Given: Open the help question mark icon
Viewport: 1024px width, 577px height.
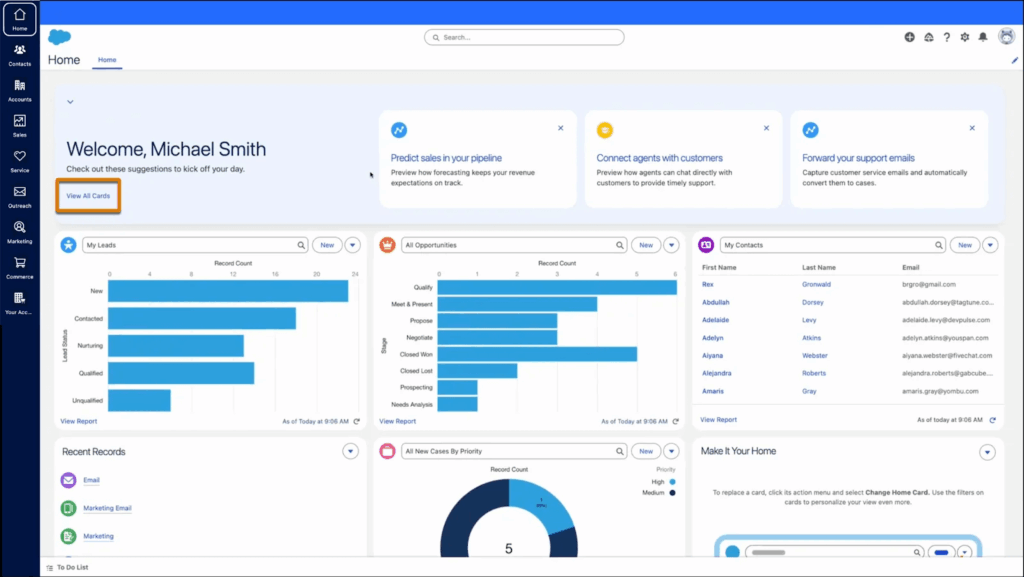Looking at the screenshot, I should click(x=946, y=37).
